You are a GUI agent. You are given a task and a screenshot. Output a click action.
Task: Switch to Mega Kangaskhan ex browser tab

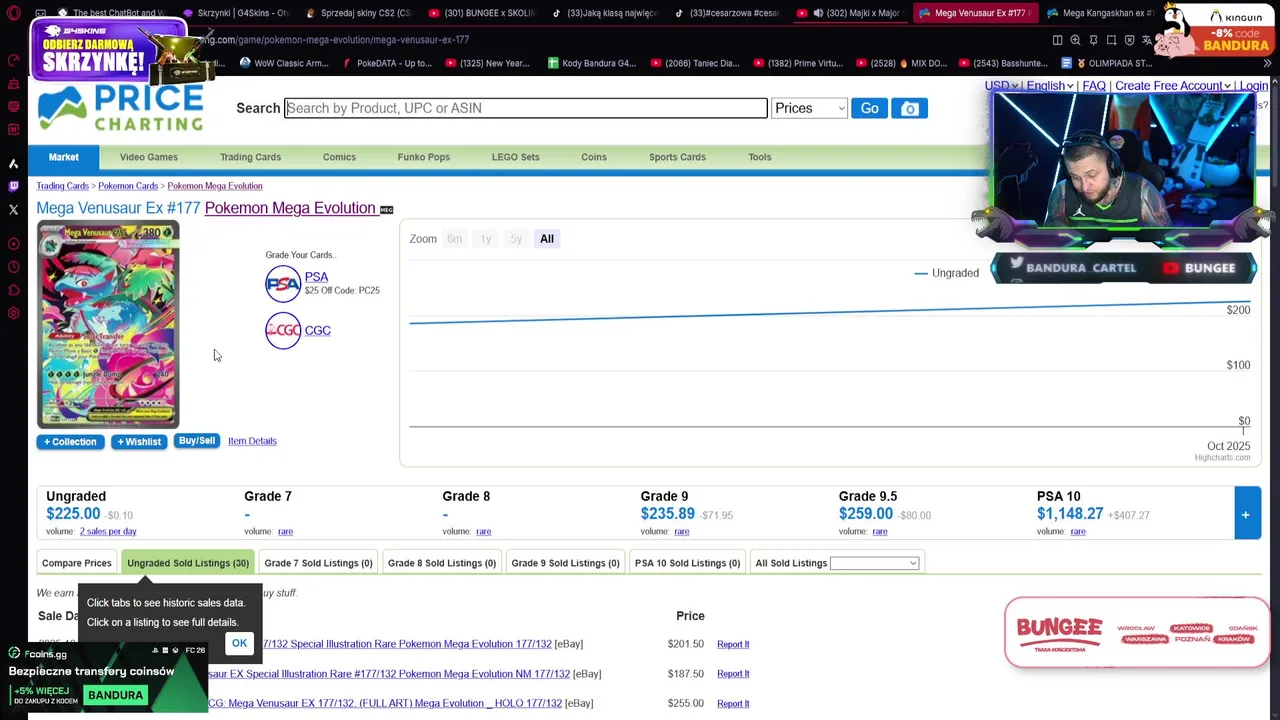point(1100,13)
